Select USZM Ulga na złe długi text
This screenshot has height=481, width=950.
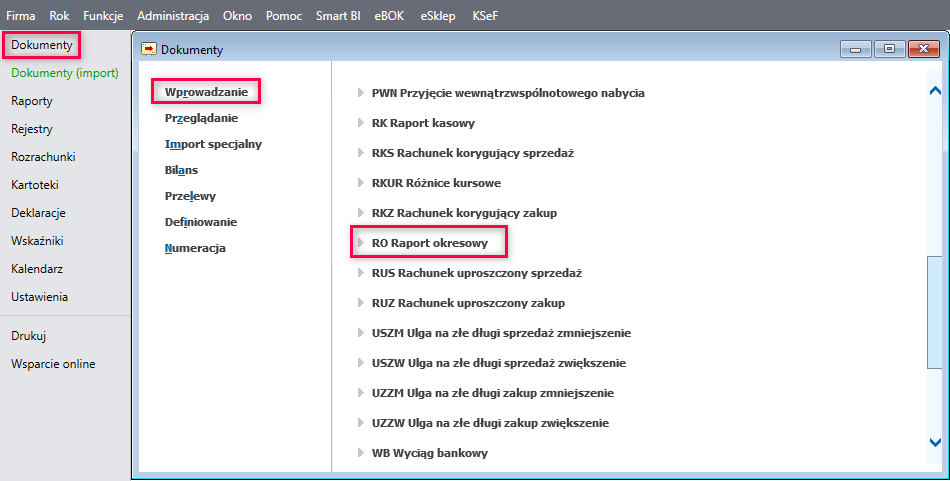501,333
